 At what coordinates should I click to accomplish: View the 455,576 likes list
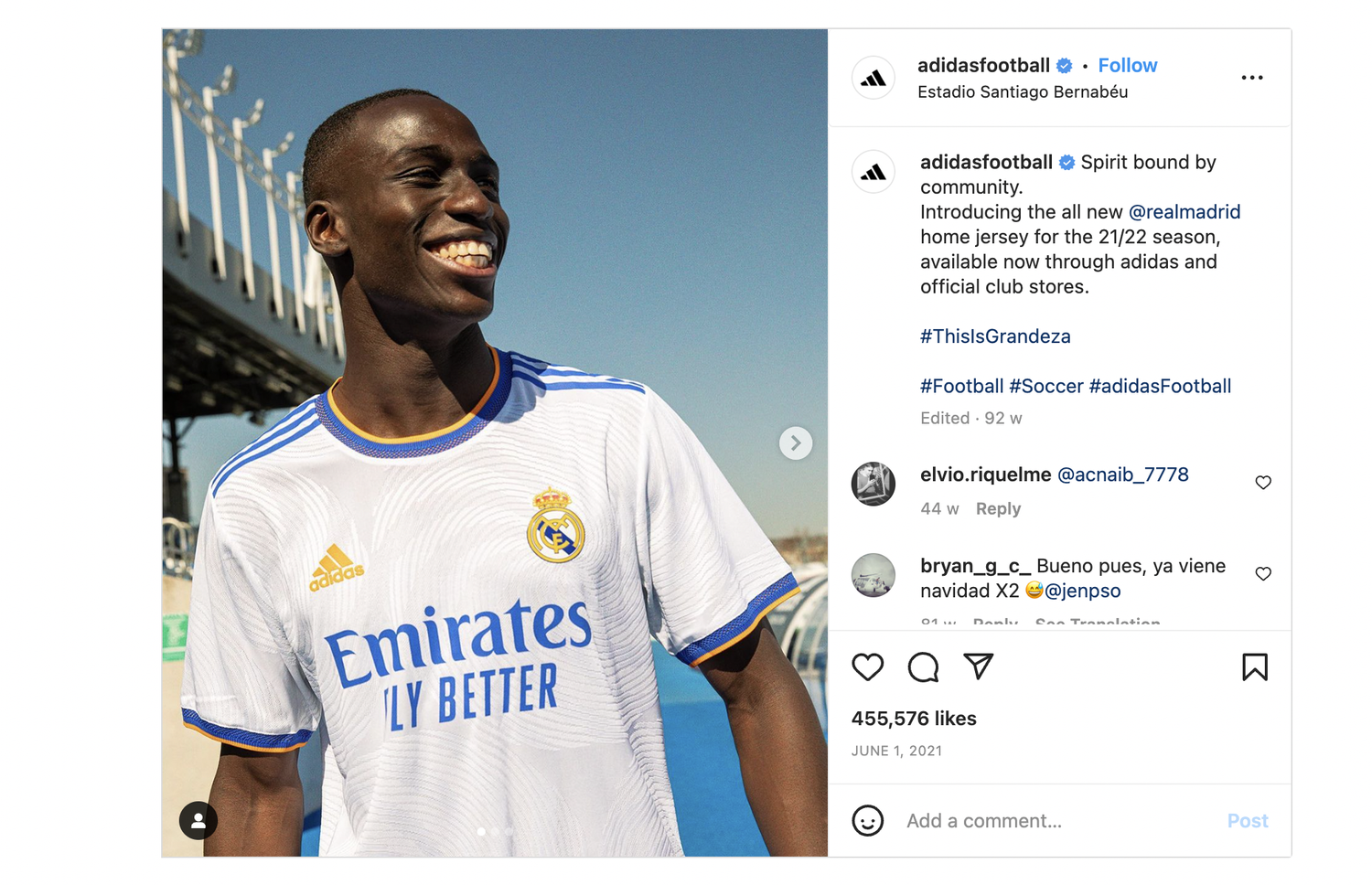914,719
